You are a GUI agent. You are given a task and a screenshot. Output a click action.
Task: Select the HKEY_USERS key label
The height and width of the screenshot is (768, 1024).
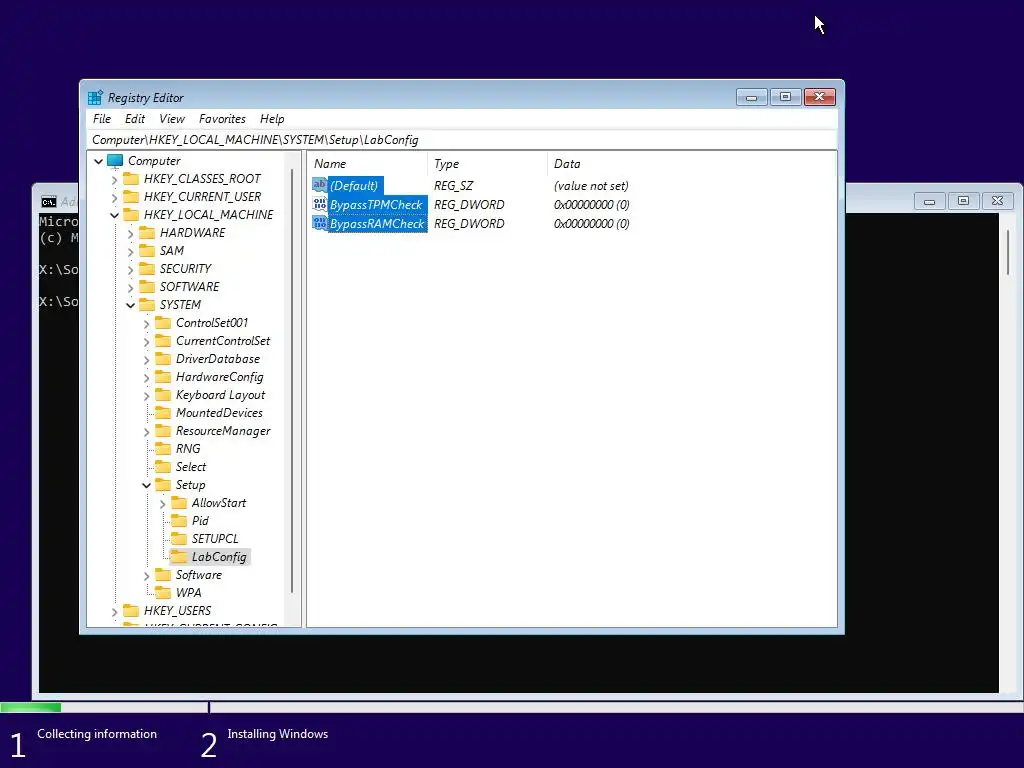click(x=178, y=611)
